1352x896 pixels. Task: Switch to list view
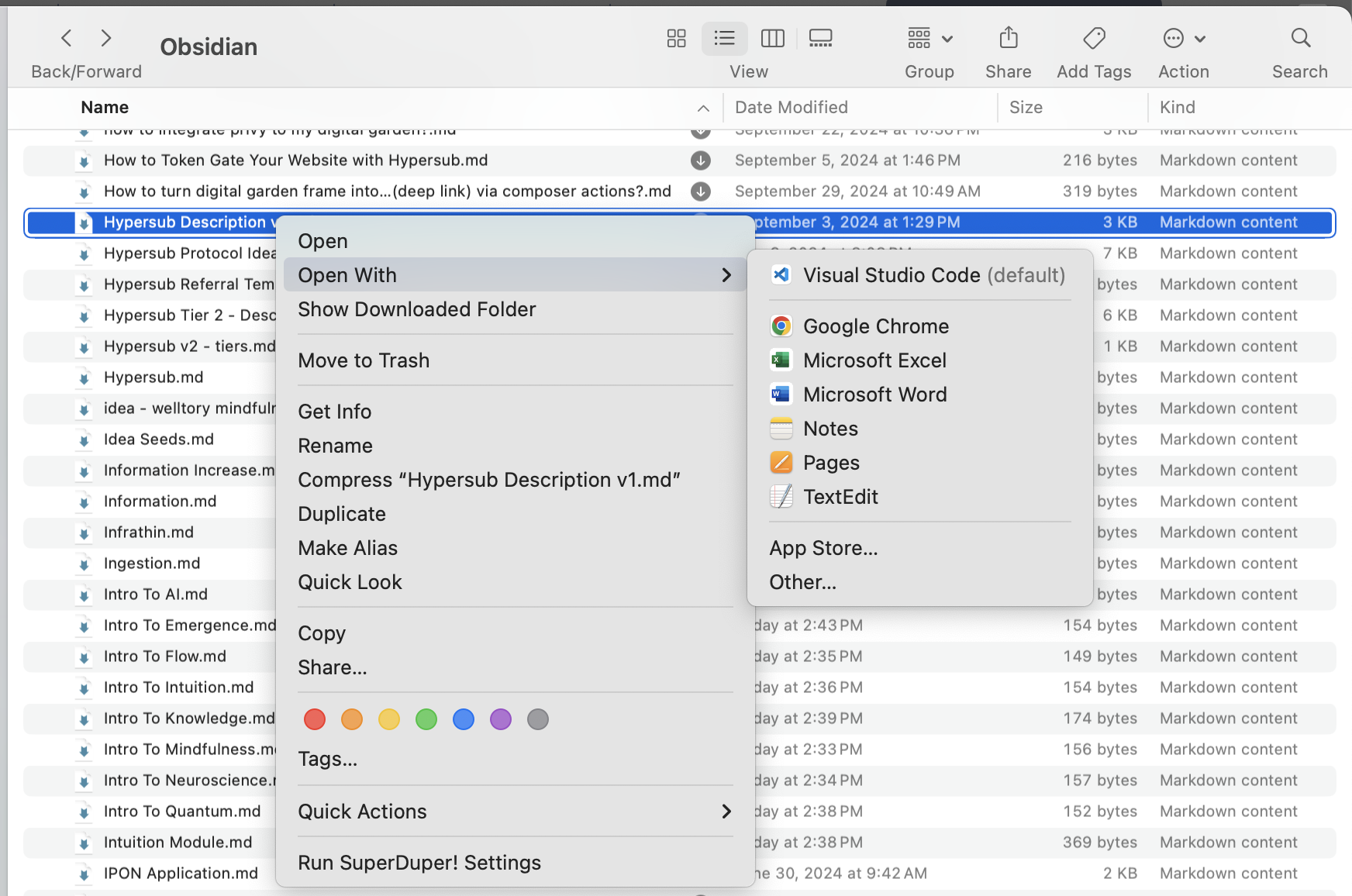click(725, 38)
